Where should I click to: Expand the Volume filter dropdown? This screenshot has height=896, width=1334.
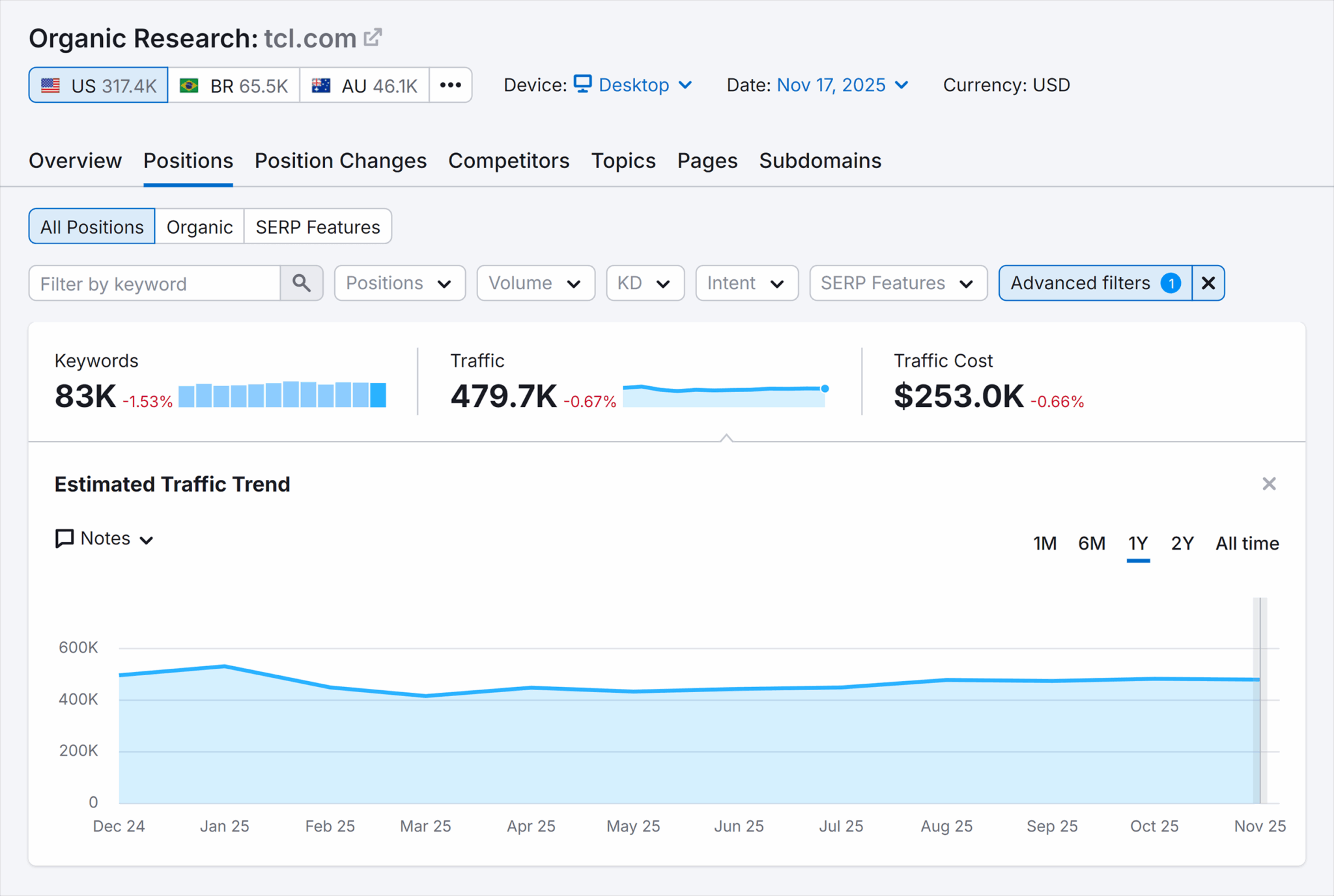click(535, 283)
